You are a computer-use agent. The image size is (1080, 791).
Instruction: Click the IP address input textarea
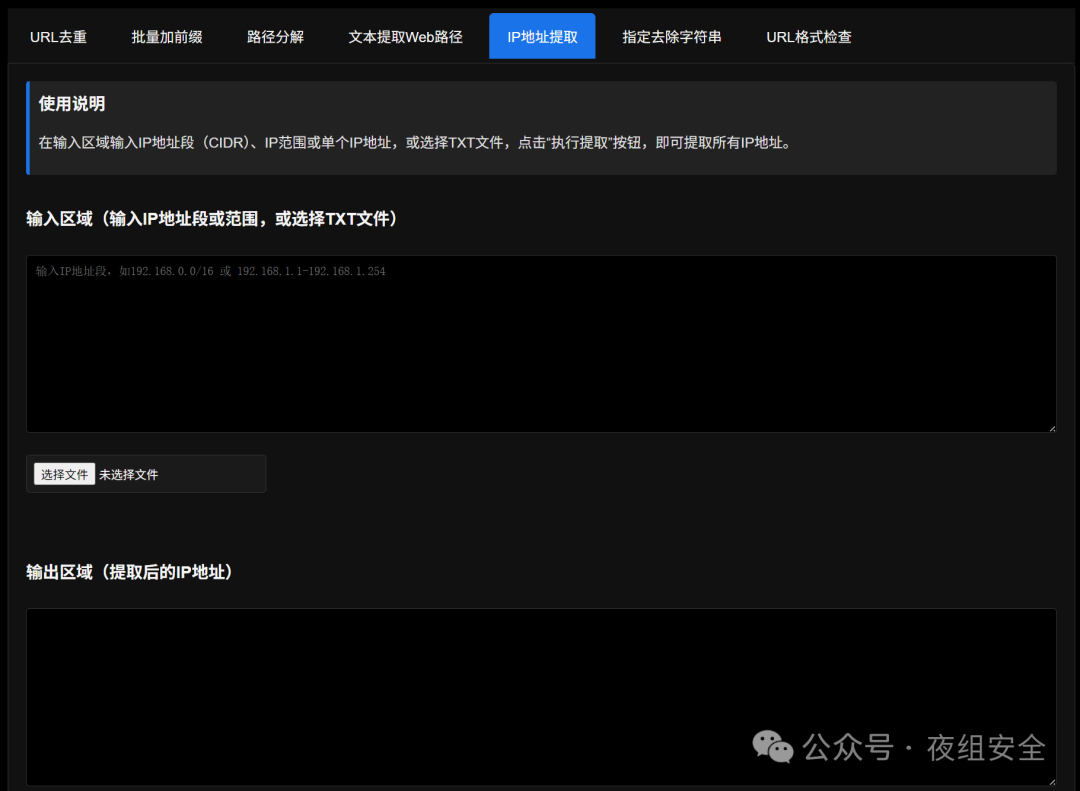click(x=540, y=344)
